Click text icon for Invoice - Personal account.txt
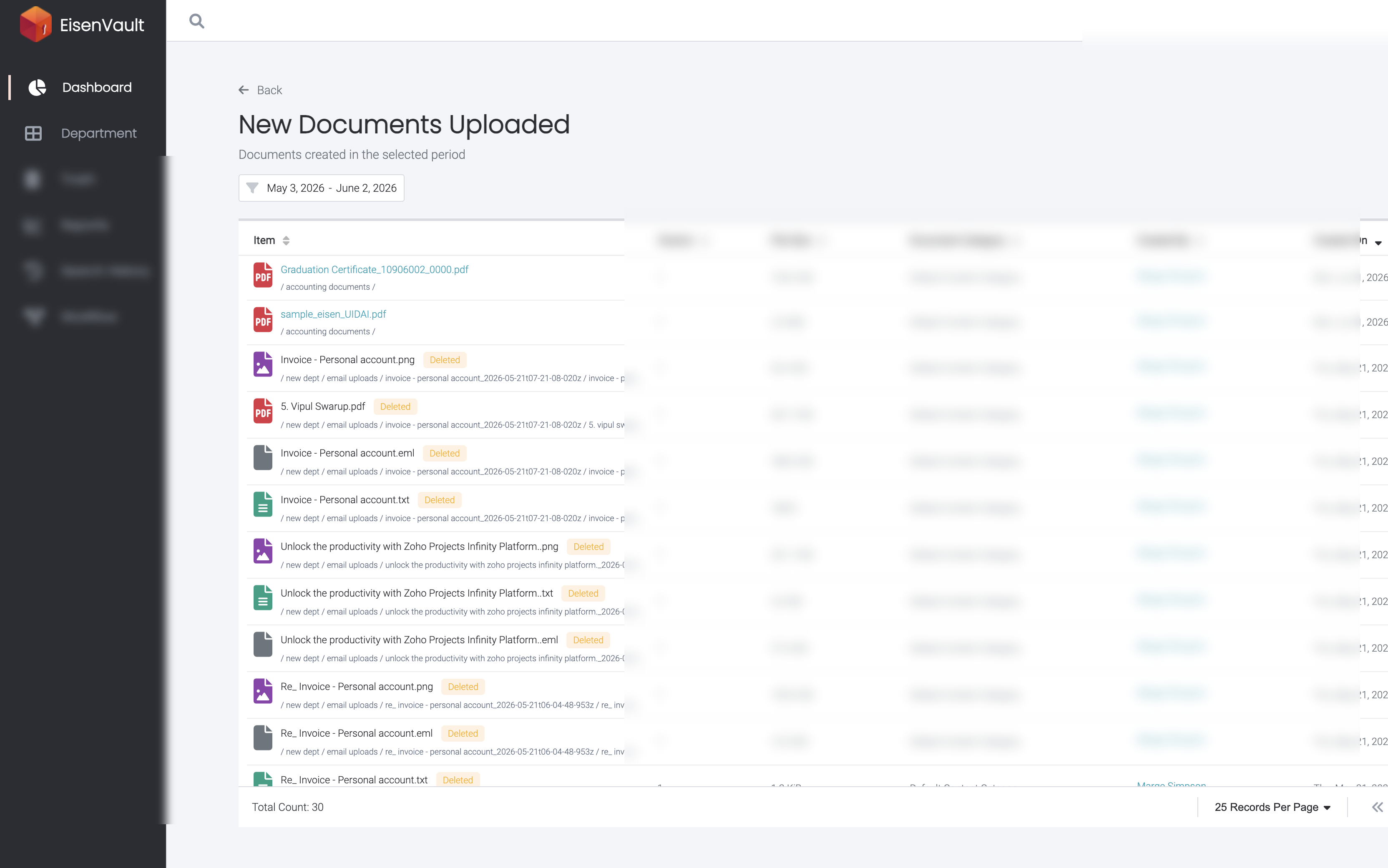The height and width of the screenshot is (868, 1388). [263, 504]
